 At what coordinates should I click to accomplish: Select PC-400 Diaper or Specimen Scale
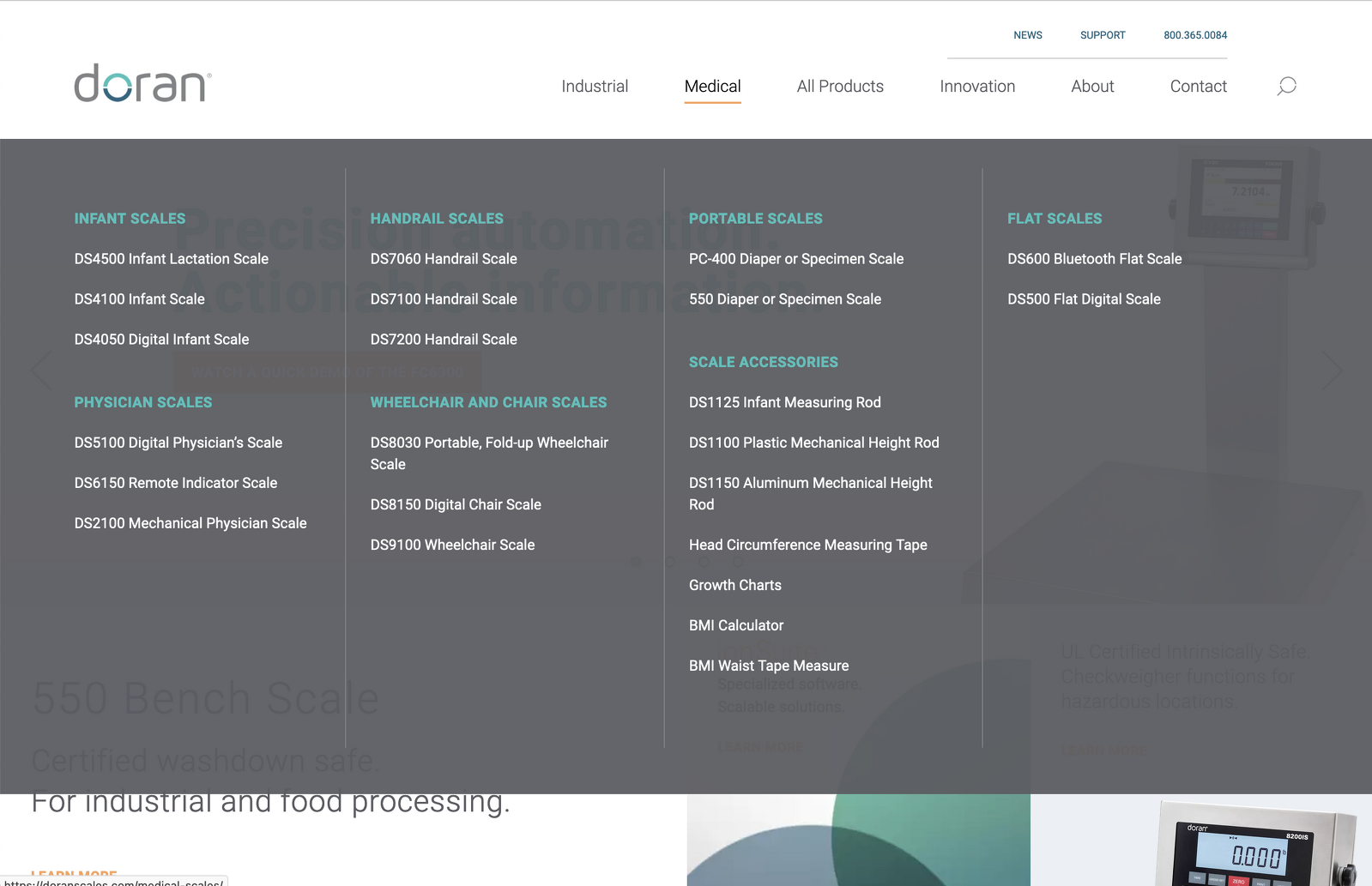point(796,259)
